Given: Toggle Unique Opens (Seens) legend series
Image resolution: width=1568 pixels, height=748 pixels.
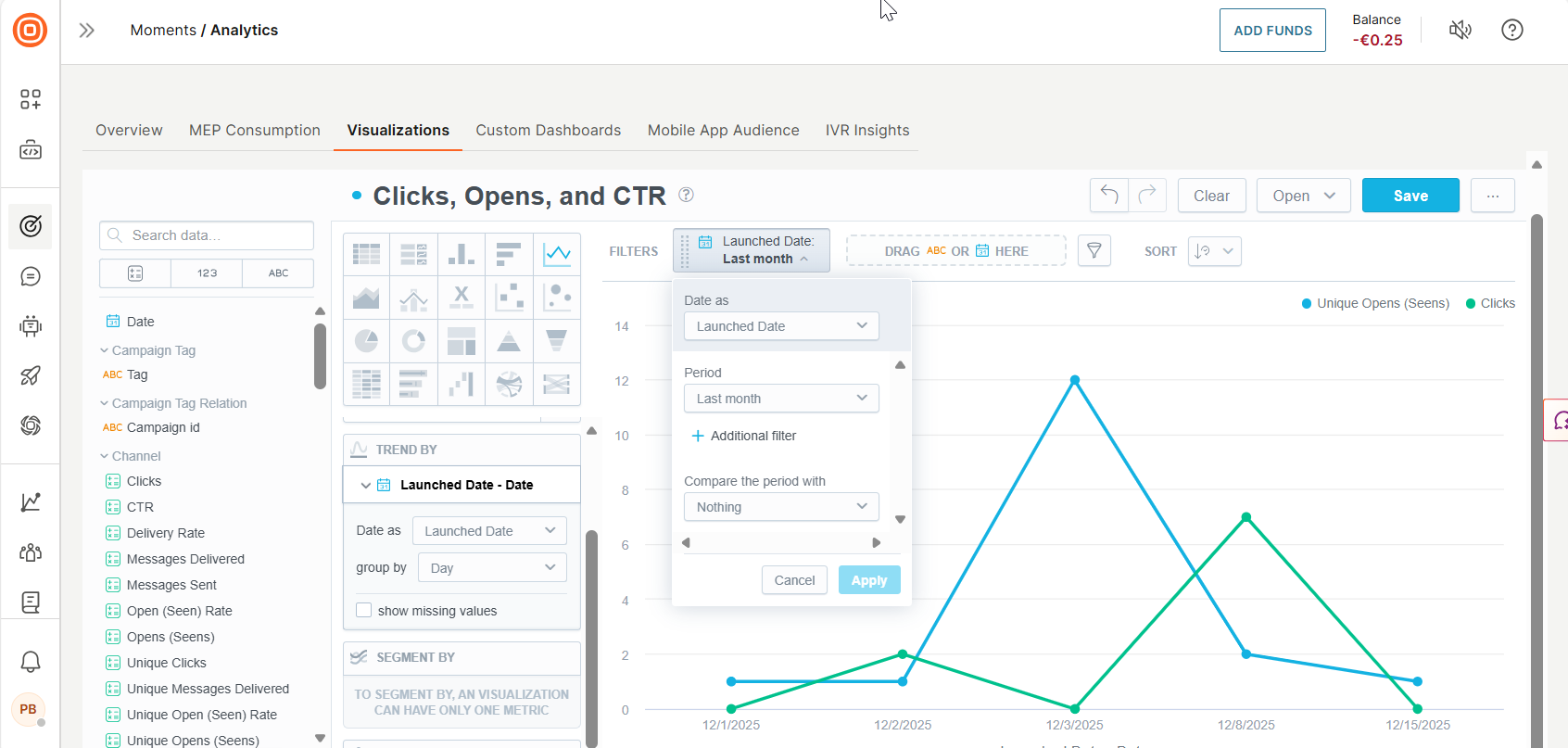Looking at the screenshot, I should coord(1375,303).
